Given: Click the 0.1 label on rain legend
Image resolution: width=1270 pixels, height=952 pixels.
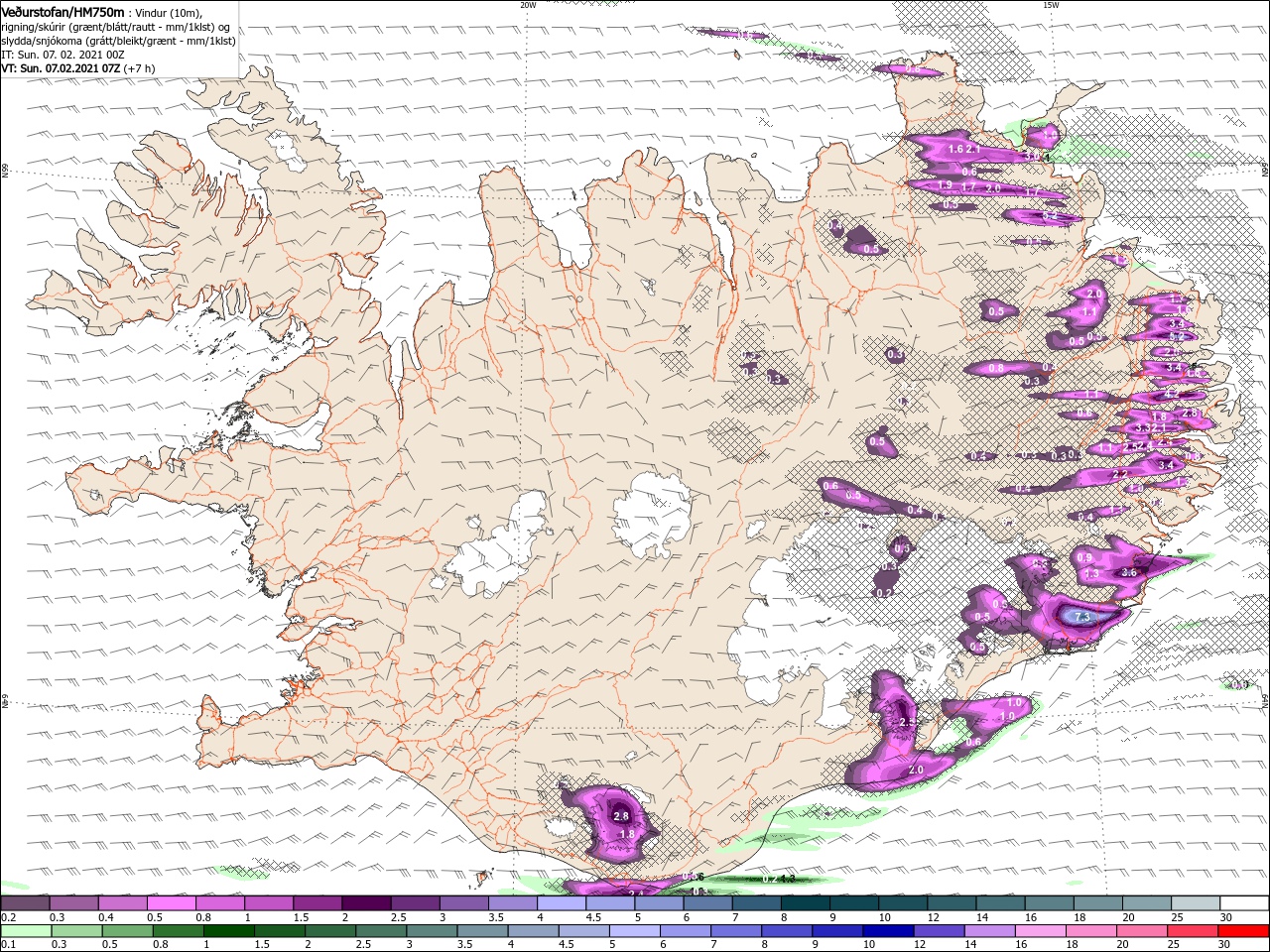Looking at the screenshot, I should [x=8, y=944].
